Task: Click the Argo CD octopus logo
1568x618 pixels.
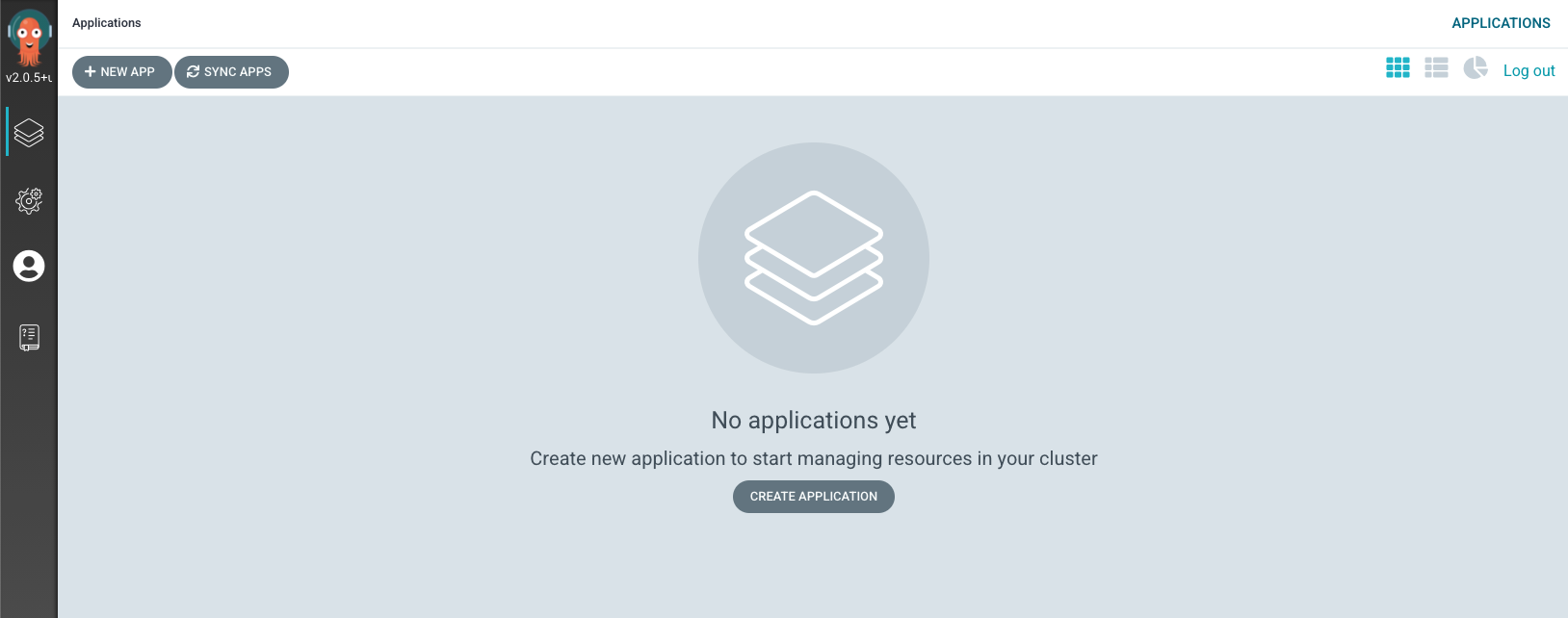Action: 29,37
